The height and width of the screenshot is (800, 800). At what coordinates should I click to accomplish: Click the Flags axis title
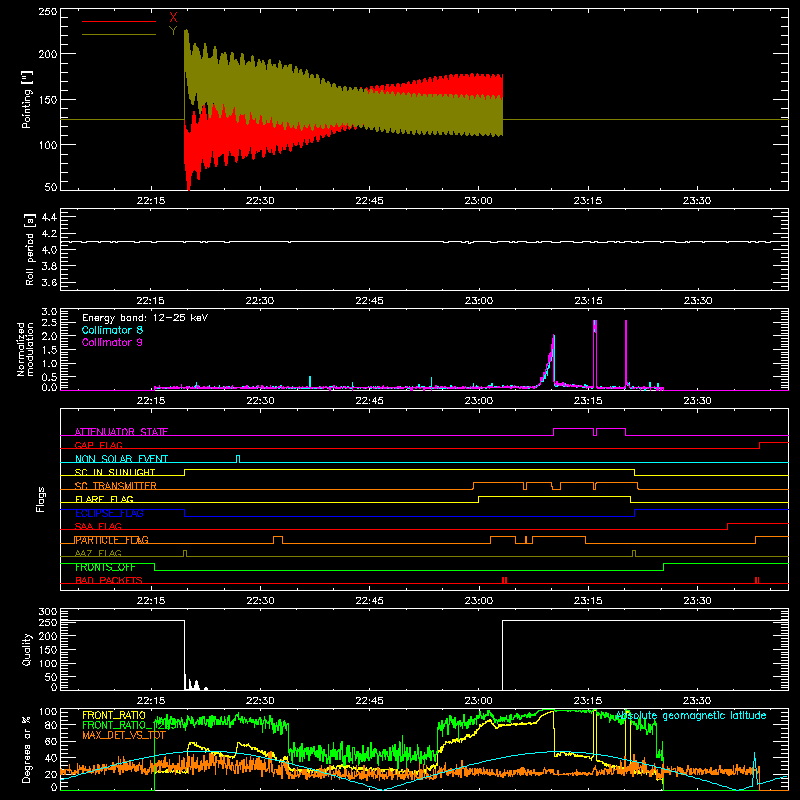(x=41, y=499)
